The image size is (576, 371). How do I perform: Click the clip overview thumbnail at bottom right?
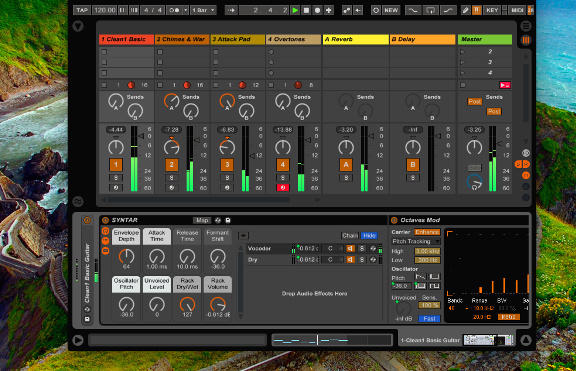488,340
